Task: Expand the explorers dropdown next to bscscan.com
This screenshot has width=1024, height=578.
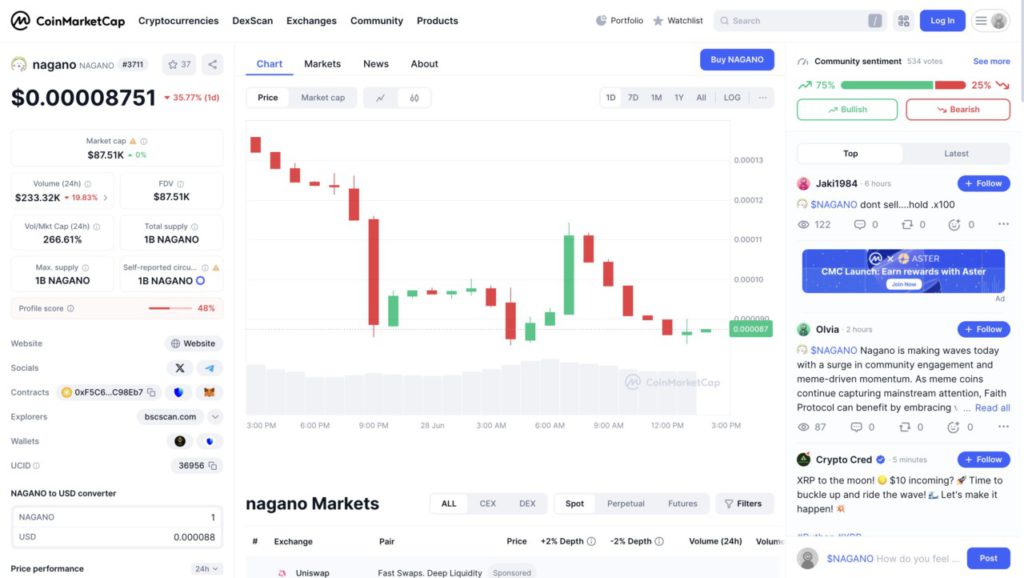Action: (x=215, y=417)
